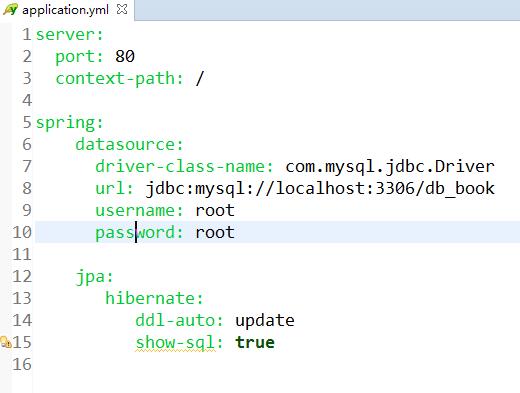Click the 'ddl-auto:' key
The height and width of the screenshot is (393, 520).
coord(179,320)
